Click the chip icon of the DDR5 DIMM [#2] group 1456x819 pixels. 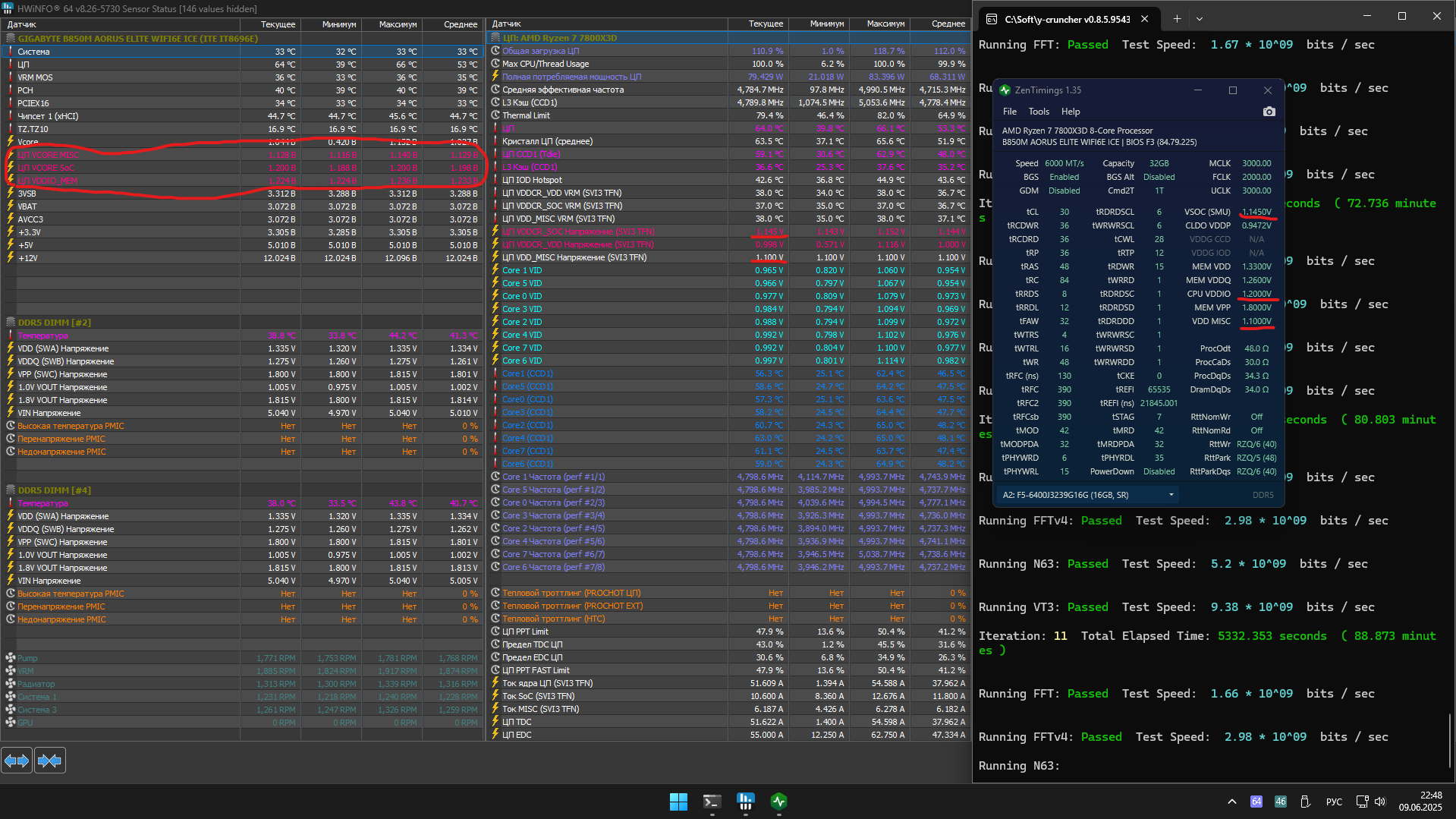point(11,323)
